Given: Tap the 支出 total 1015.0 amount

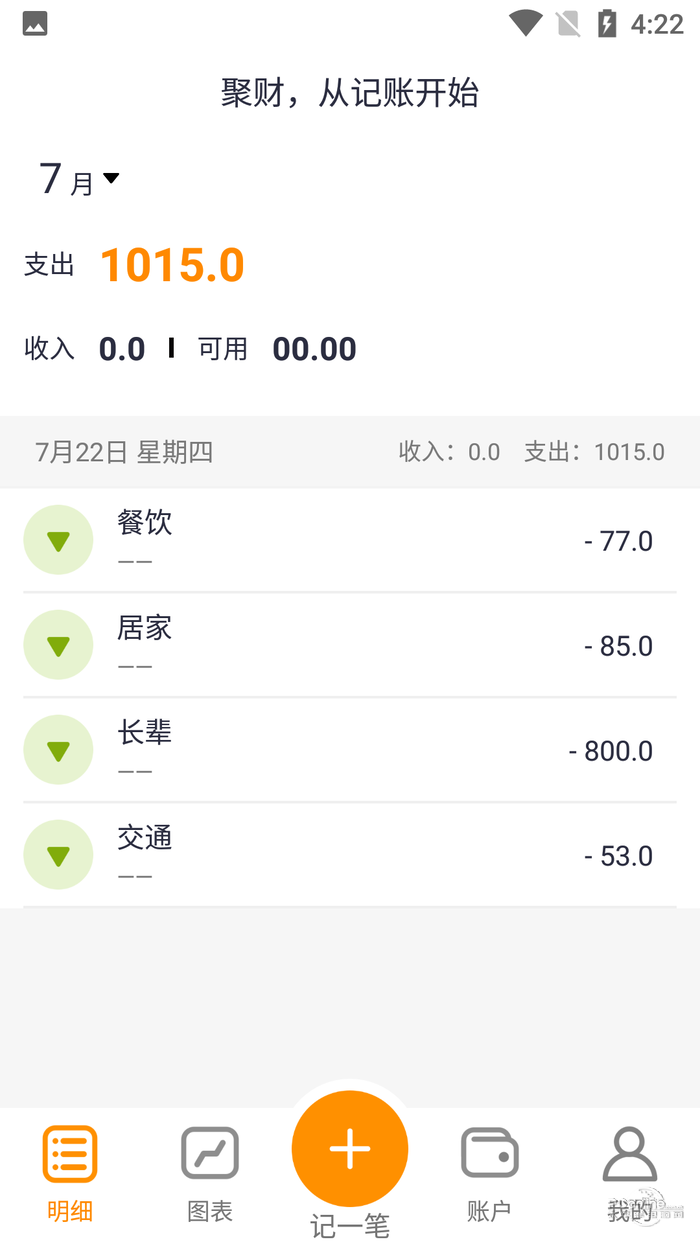Looking at the screenshot, I should coord(172,265).
